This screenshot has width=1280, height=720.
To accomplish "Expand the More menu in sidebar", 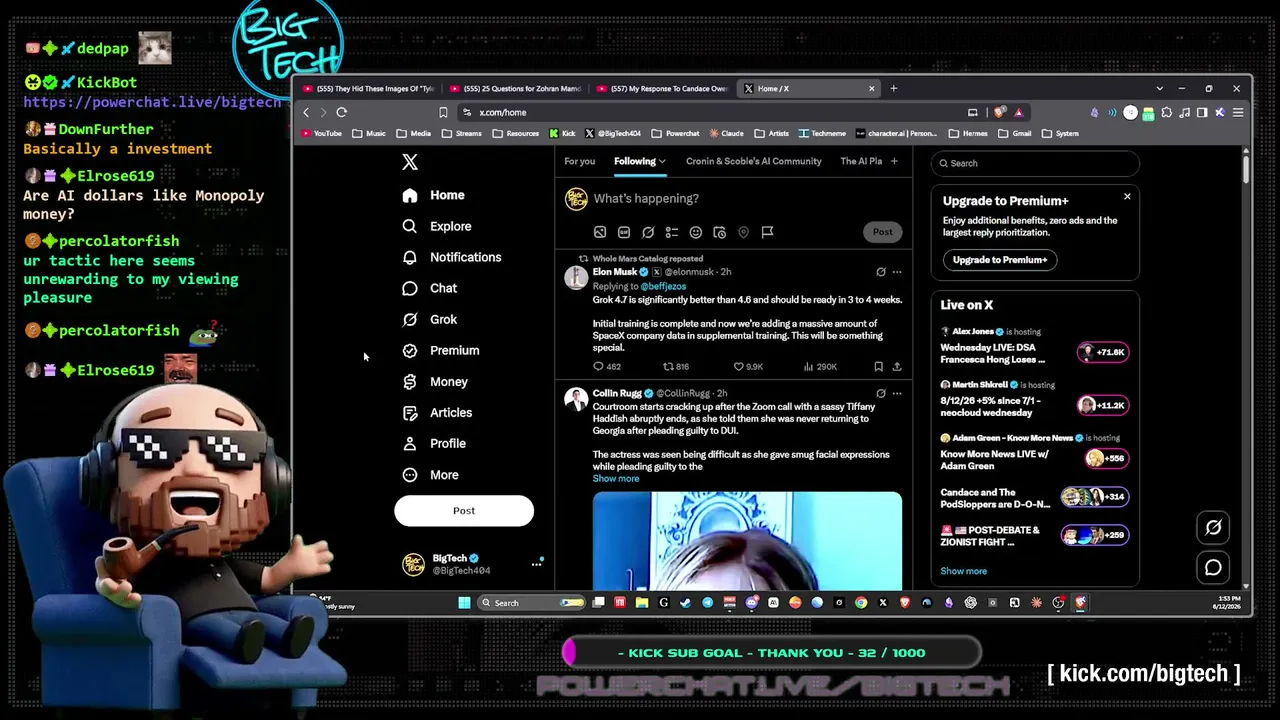I will (x=431, y=475).
